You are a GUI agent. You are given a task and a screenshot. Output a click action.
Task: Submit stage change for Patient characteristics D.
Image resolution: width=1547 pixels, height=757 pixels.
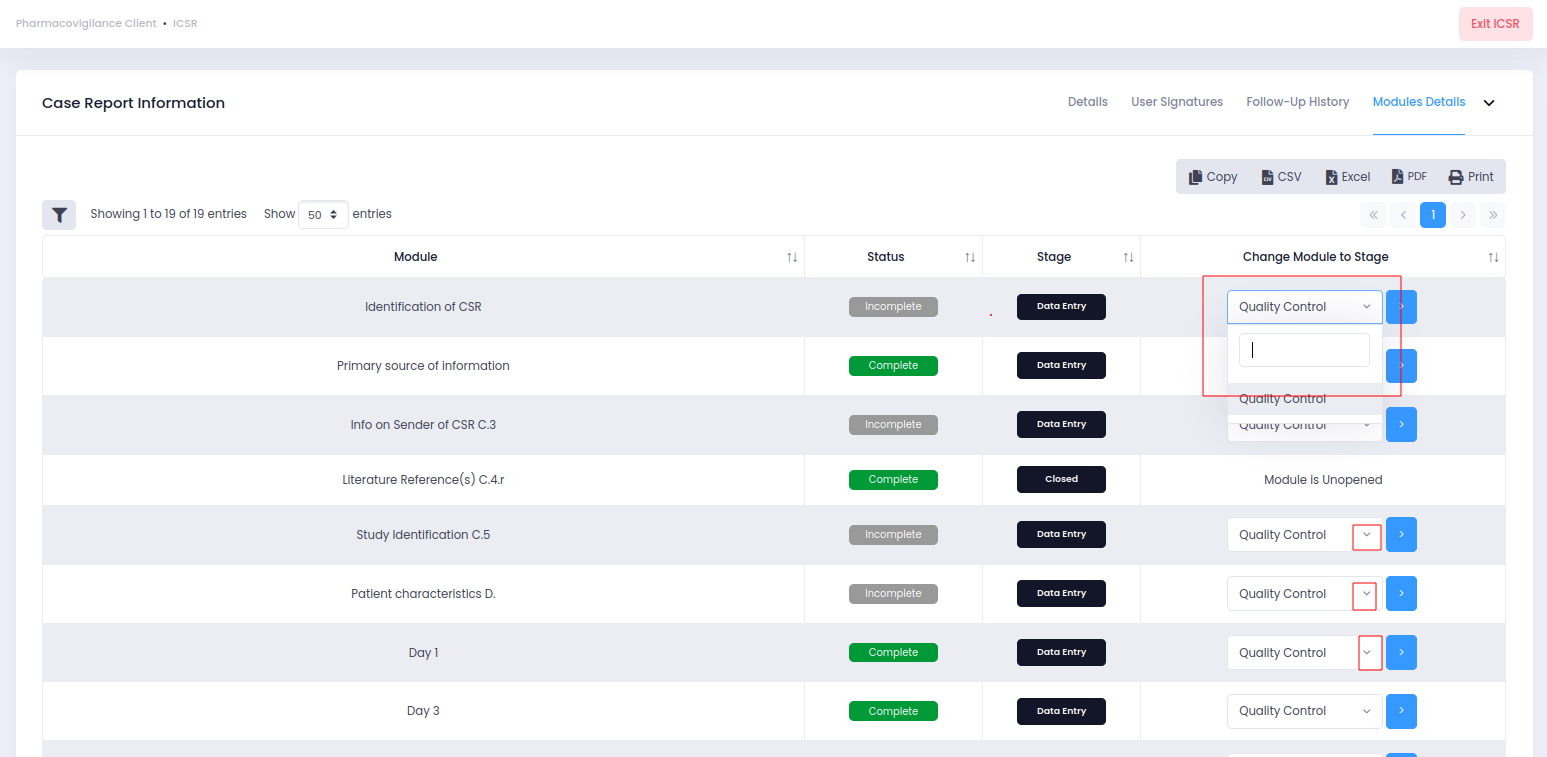tap(1401, 594)
